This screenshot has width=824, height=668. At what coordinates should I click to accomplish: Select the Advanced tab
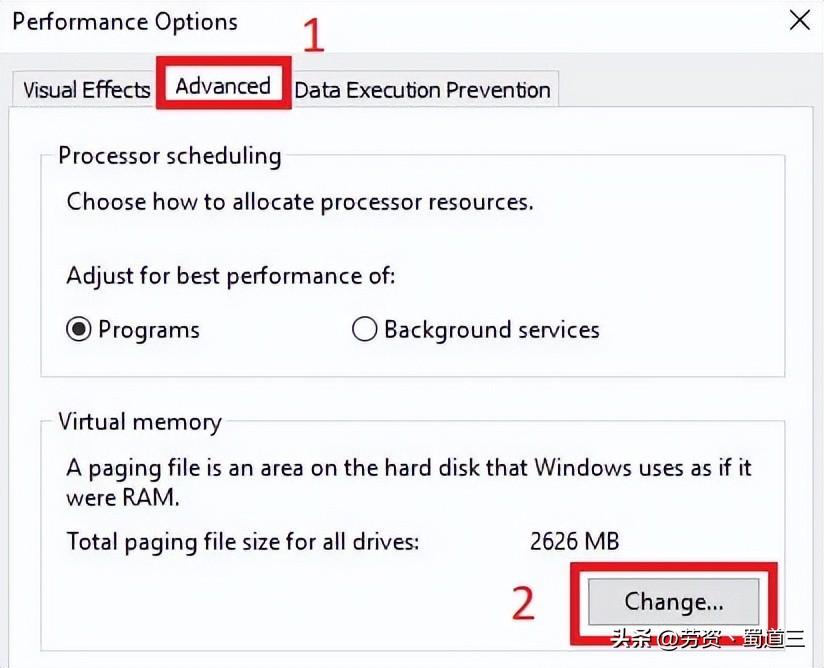tap(222, 86)
